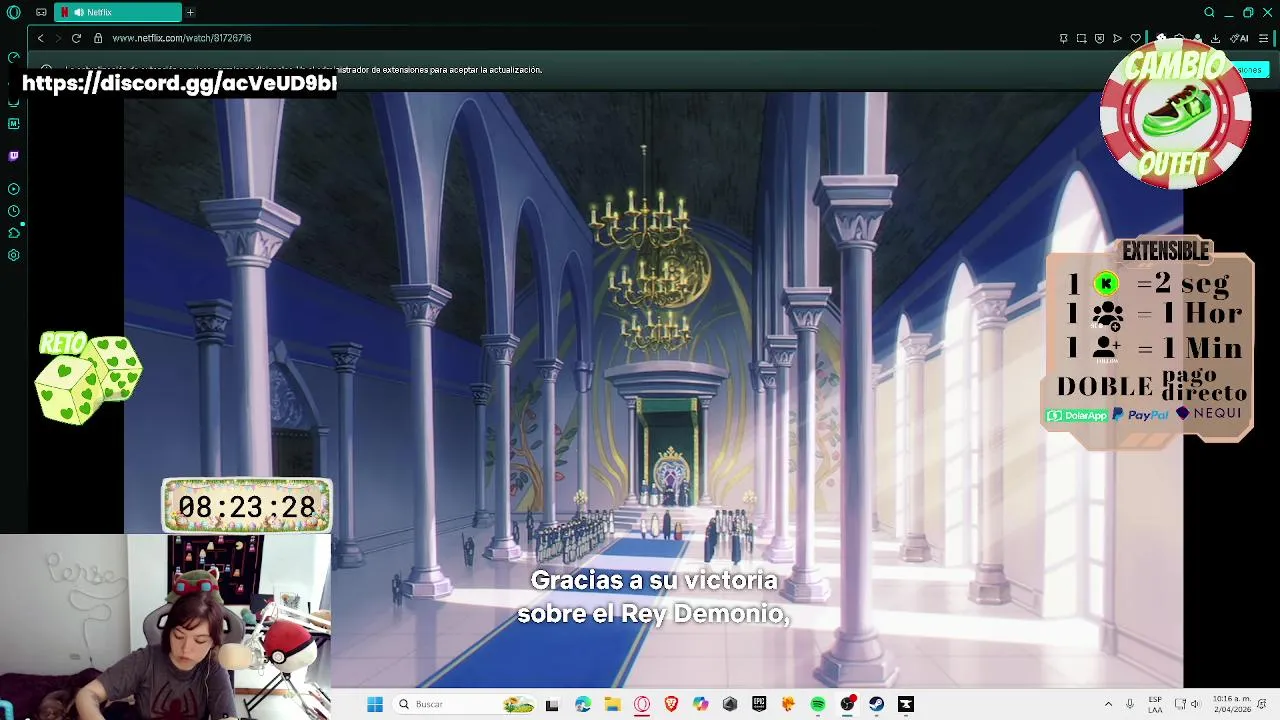Open Spotify from the taskbar
The width and height of the screenshot is (1280, 720).
click(818, 704)
